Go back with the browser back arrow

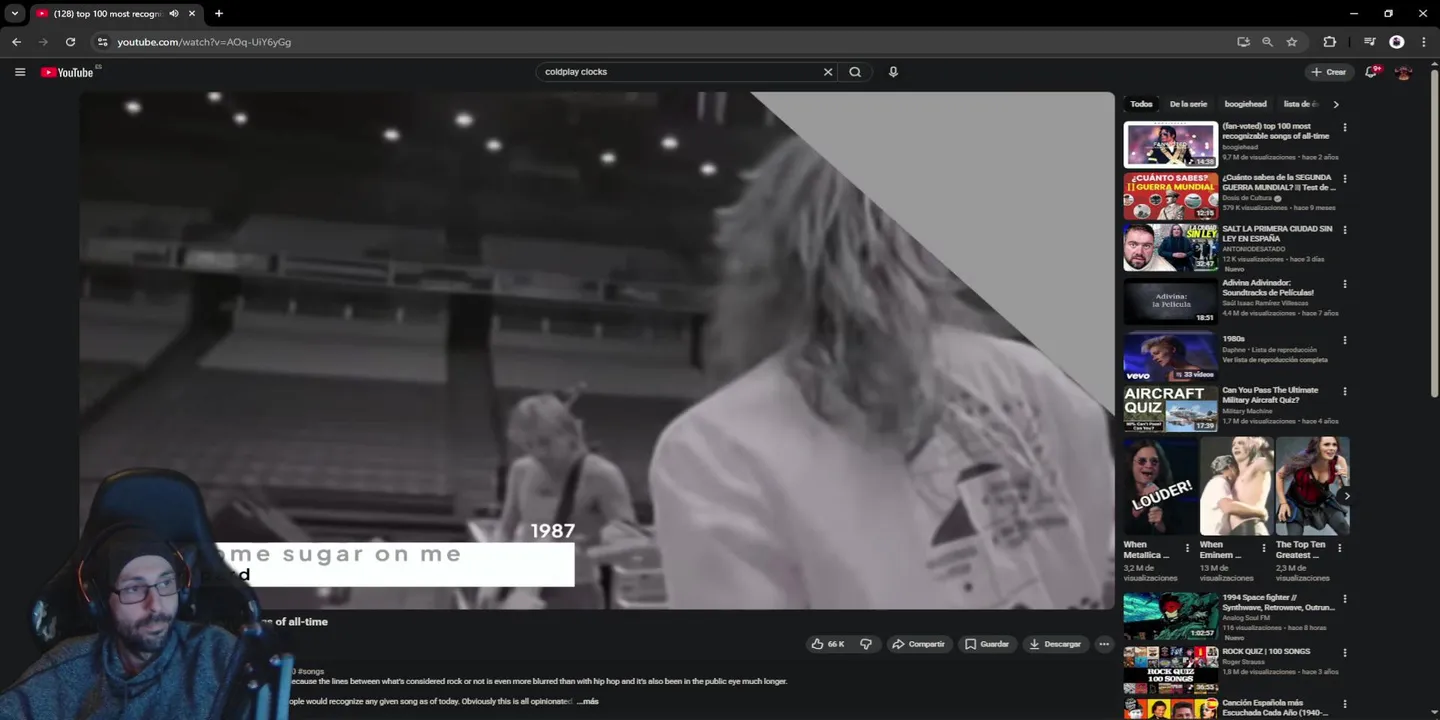click(16, 42)
